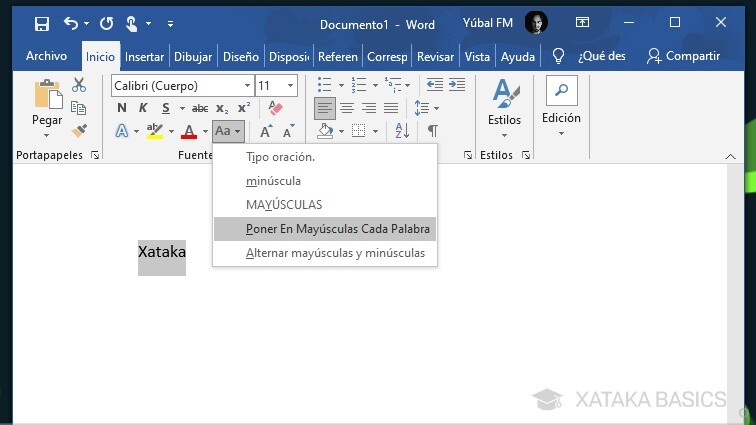The image size is (756, 425).
Task: Open the Estilos styles gallery button
Action: 504,109
